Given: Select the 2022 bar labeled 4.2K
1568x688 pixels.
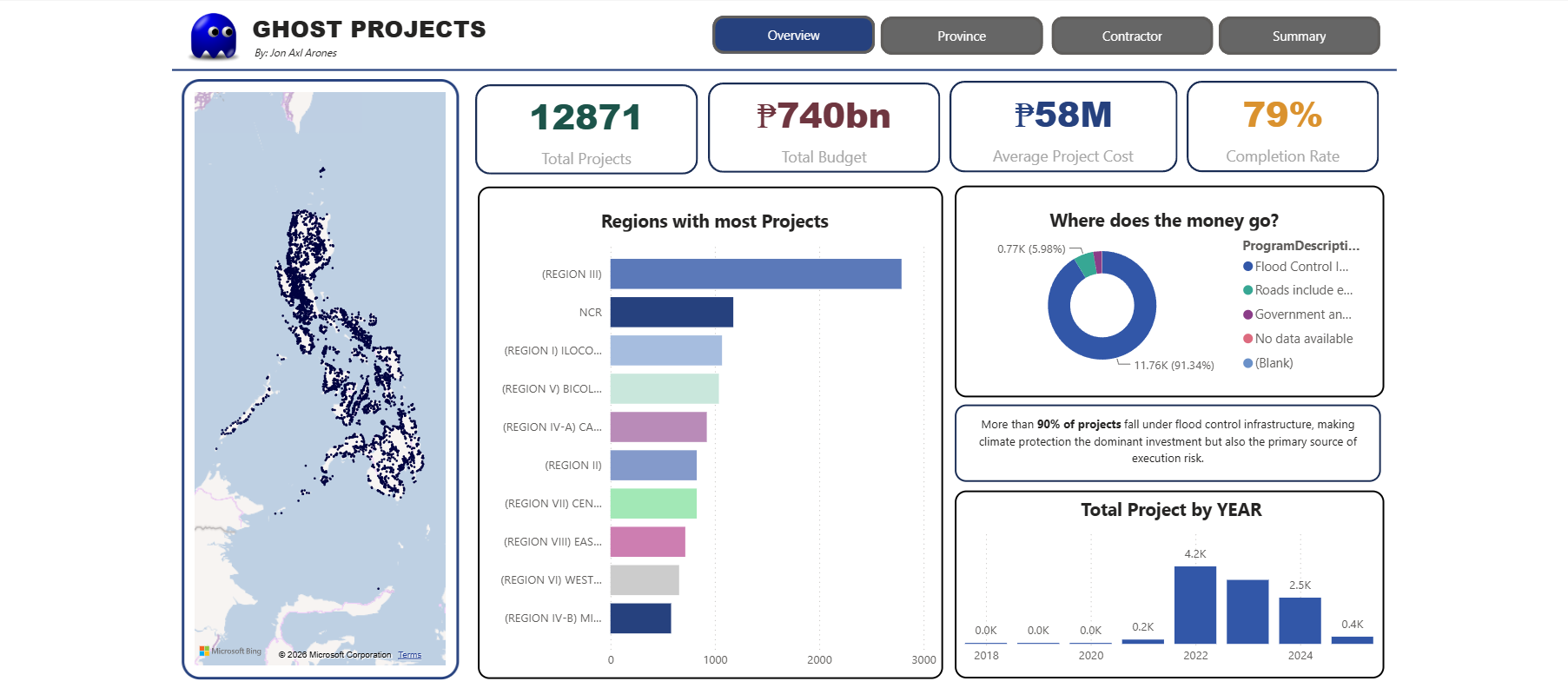Looking at the screenshot, I should 1195,605.
